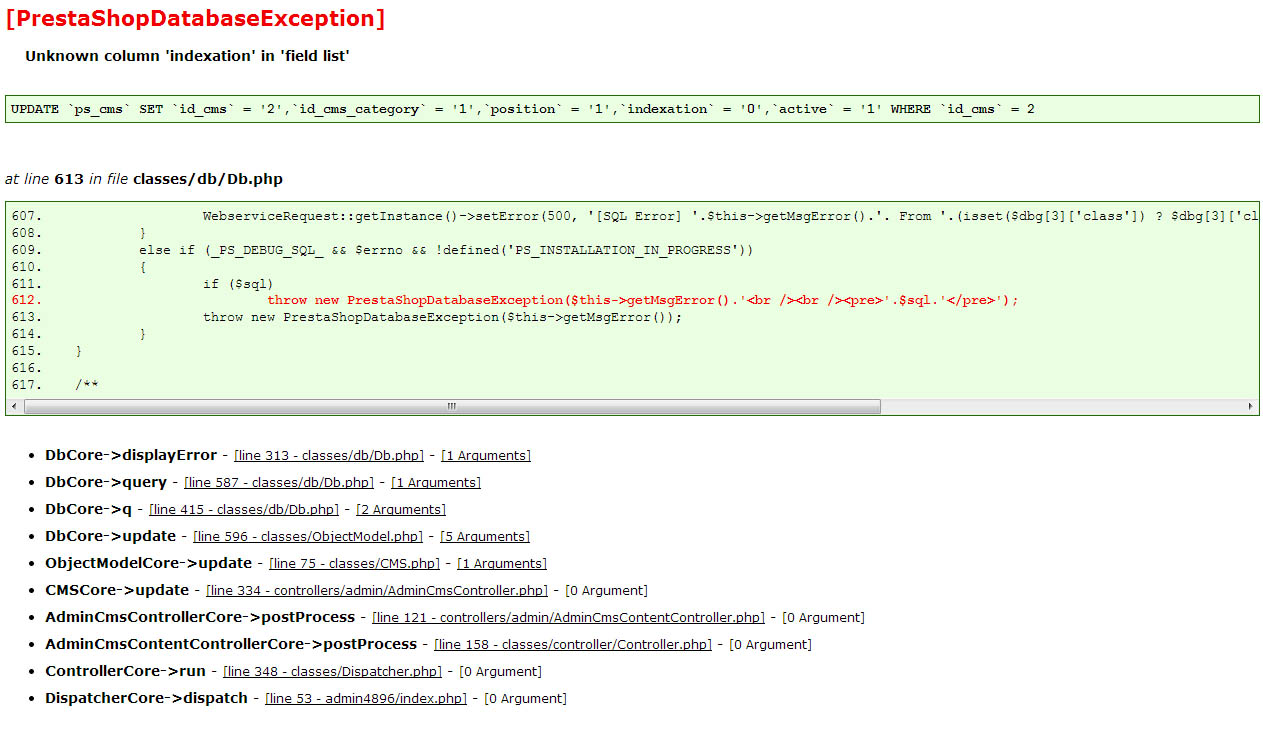The height and width of the screenshot is (733, 1263).
Task: Open link 'line 415 - classes/db/Db.php'
Action: (244, 509)
